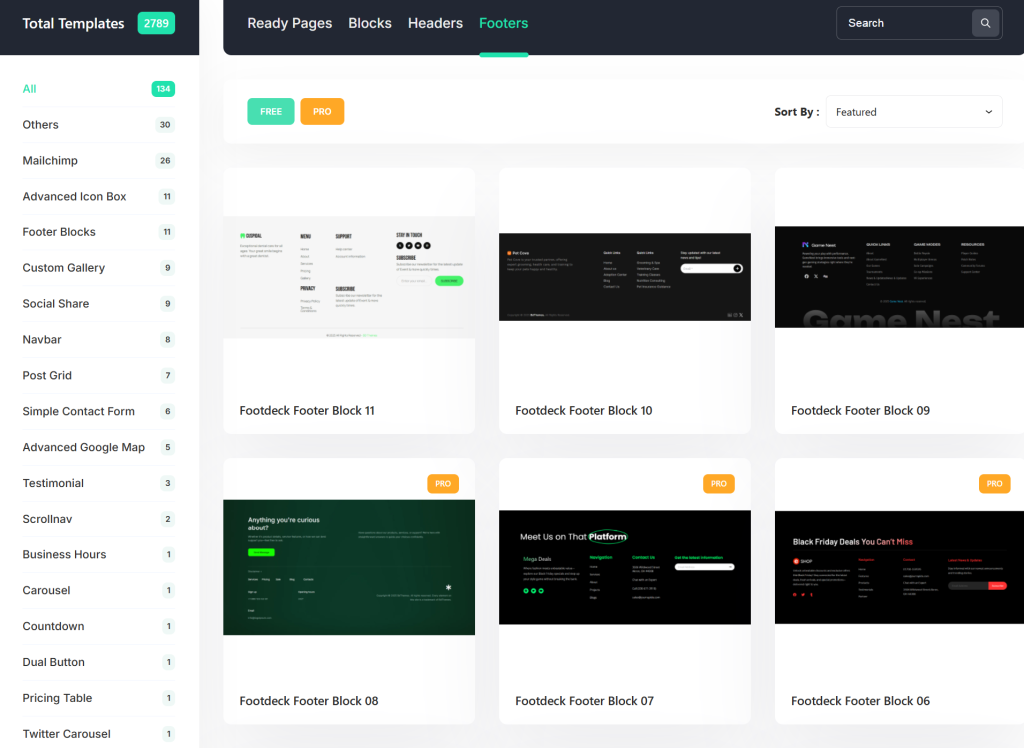Click PRO badge on Footer Block 07

tap(718, 483)
